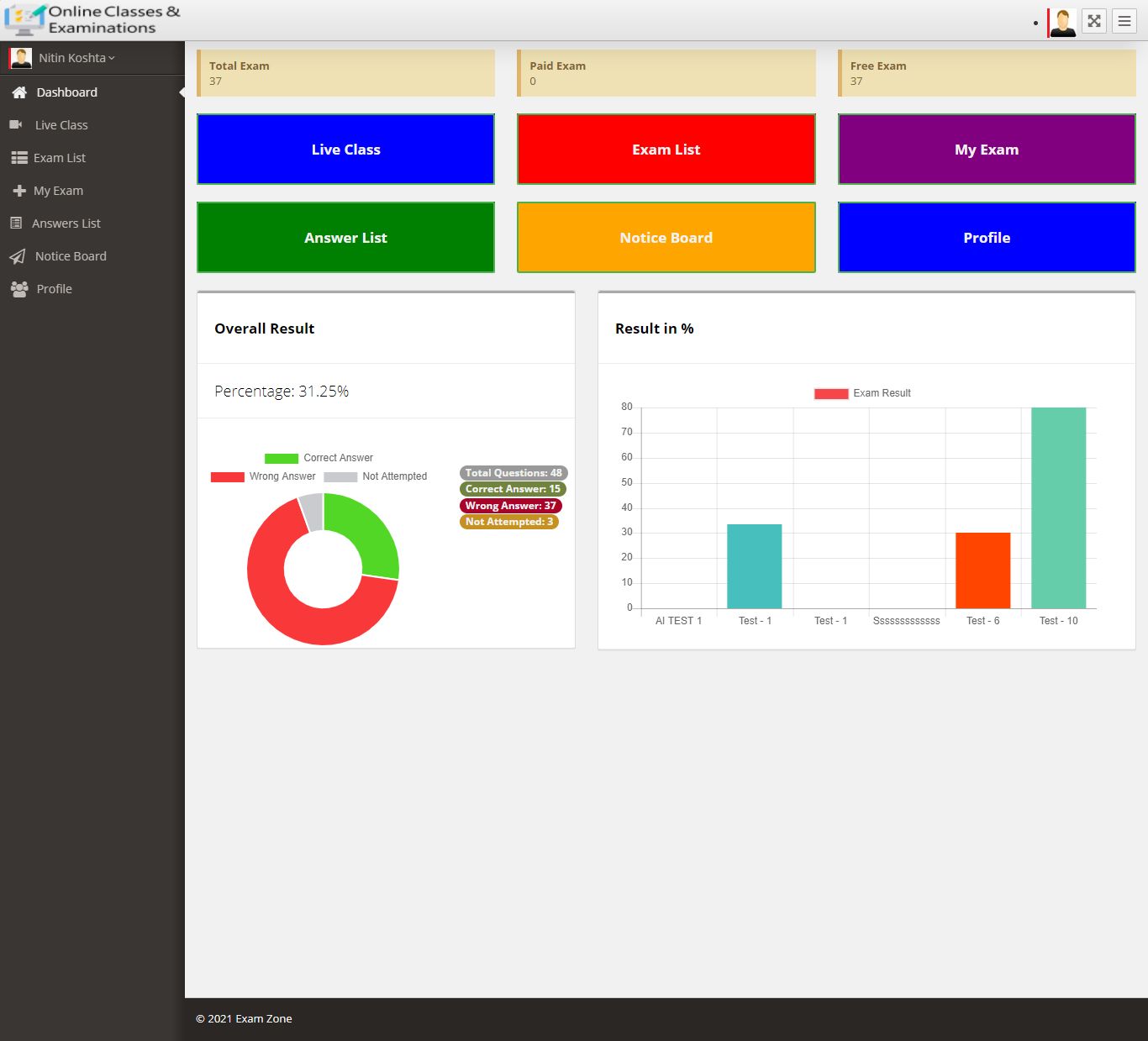Screen dimensions: 1148x1041
Task: Click the Percentage: 31.25% text
Action: [282, 392]
